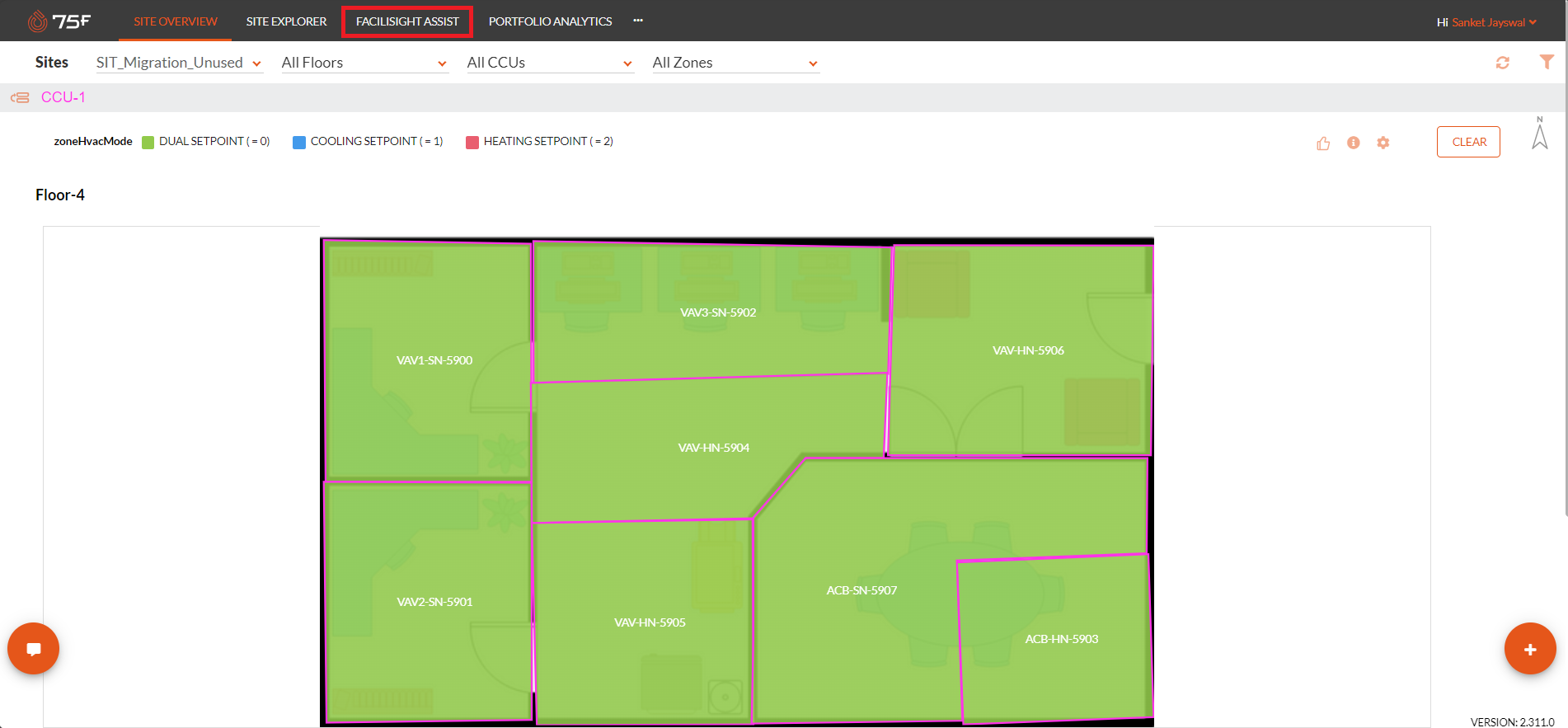Open the more navigation options ellipsis

click(638, 21)
